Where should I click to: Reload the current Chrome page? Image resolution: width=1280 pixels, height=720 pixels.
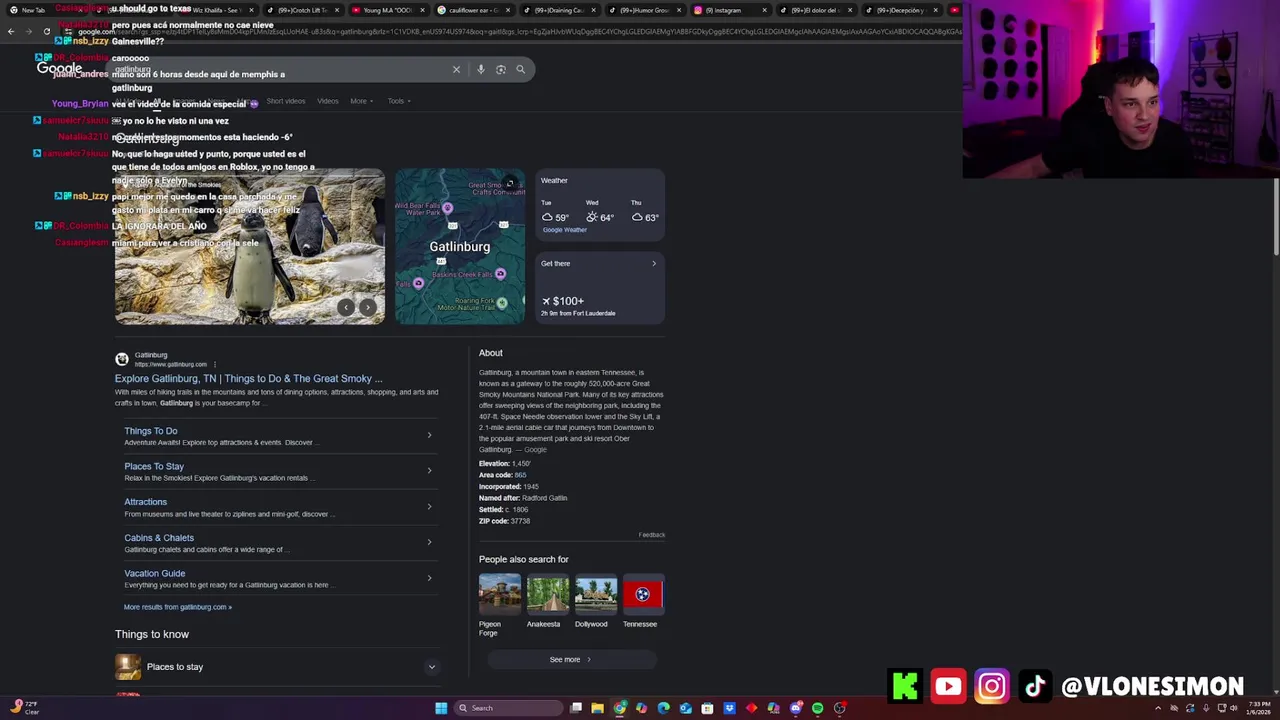46,31
